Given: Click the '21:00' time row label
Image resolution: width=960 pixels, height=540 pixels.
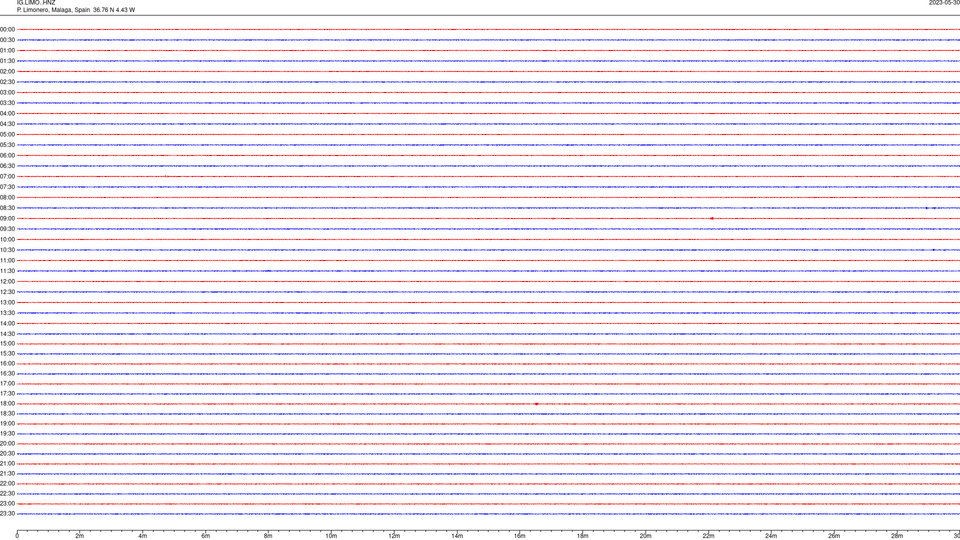Looking at the screenshot, I should pyautogui.click(x=7, y=463).
